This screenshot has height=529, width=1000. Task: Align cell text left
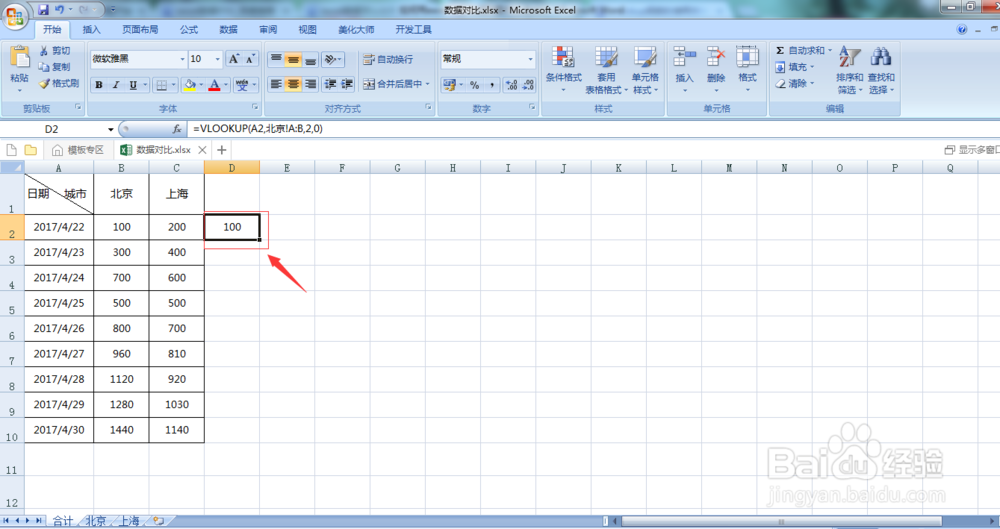pos(276,84)
